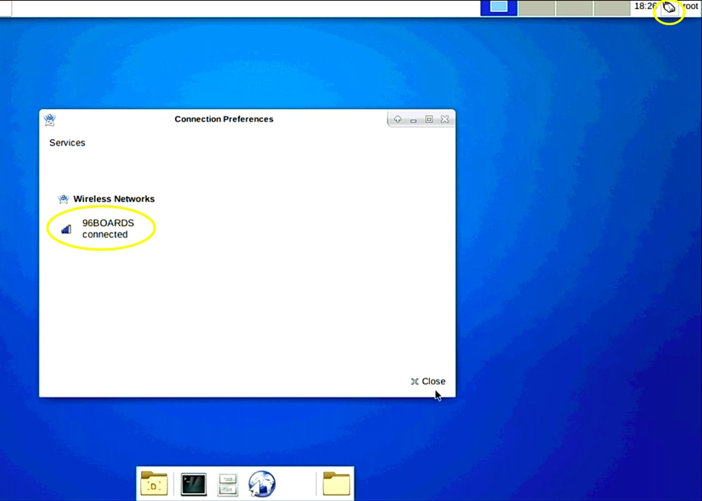The width and height of the screenshot is (702, 501).
Task: Click the network connection tray icon
Action: [669, 8]
